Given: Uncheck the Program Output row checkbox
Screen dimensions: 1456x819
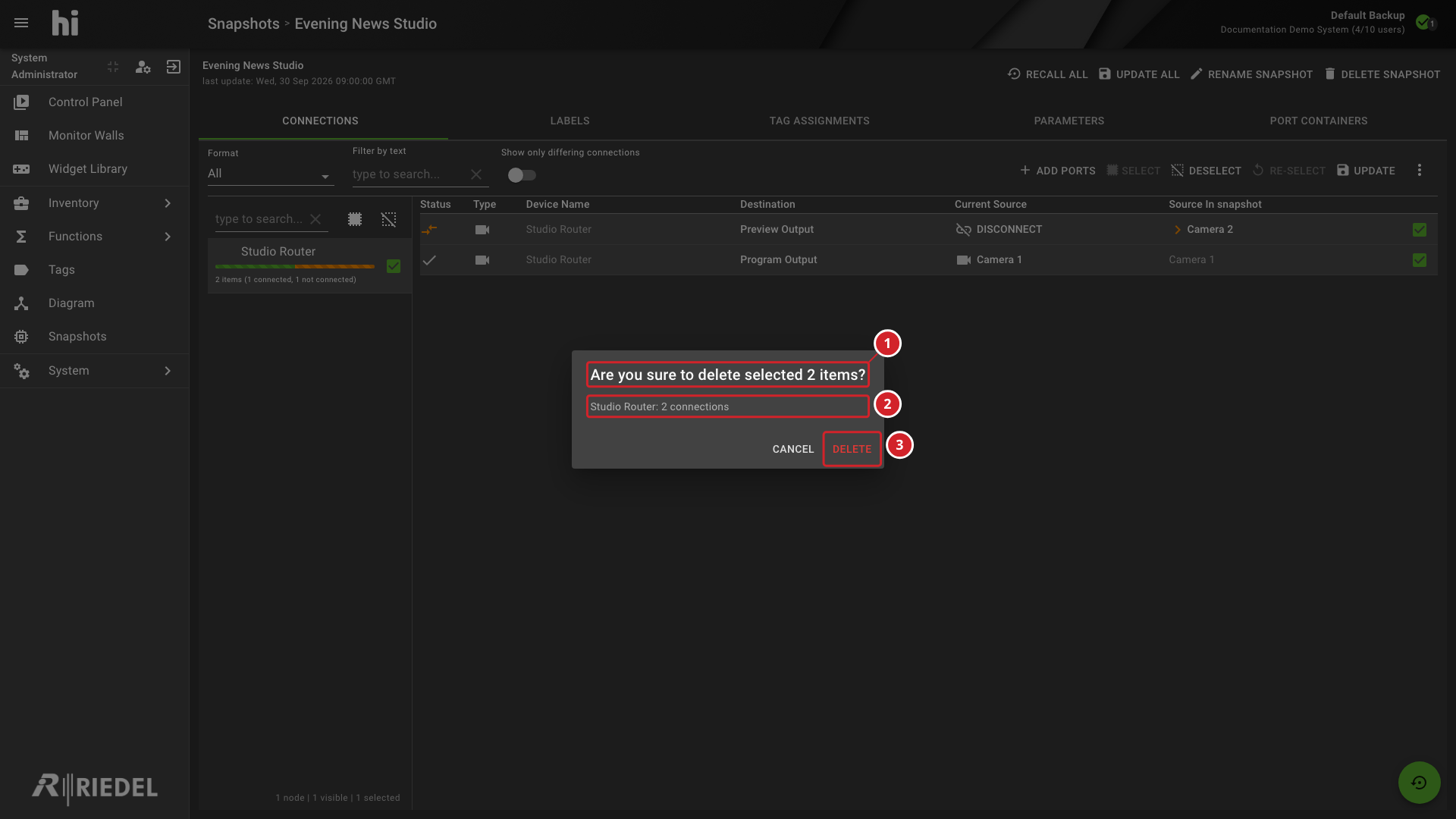Looking at the screenshot, I should coord(1420,259).
